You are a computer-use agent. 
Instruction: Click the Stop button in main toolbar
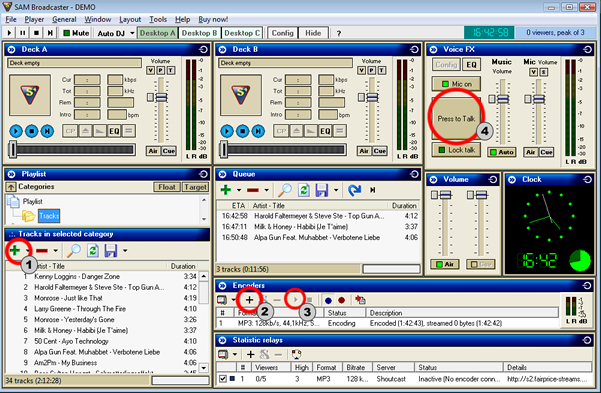[x=36, y=33]
